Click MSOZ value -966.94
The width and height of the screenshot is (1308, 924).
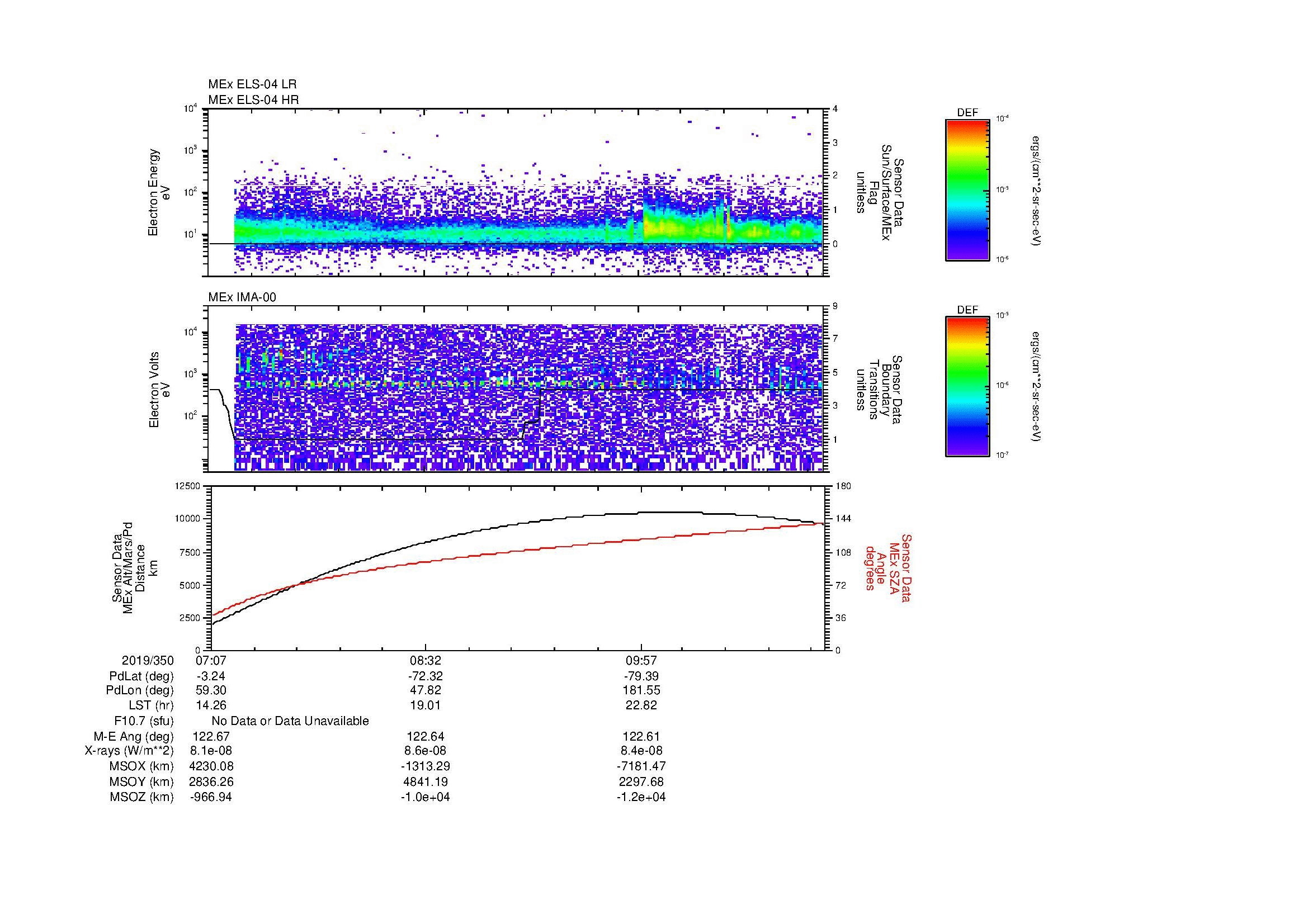(x=211, y=797)
